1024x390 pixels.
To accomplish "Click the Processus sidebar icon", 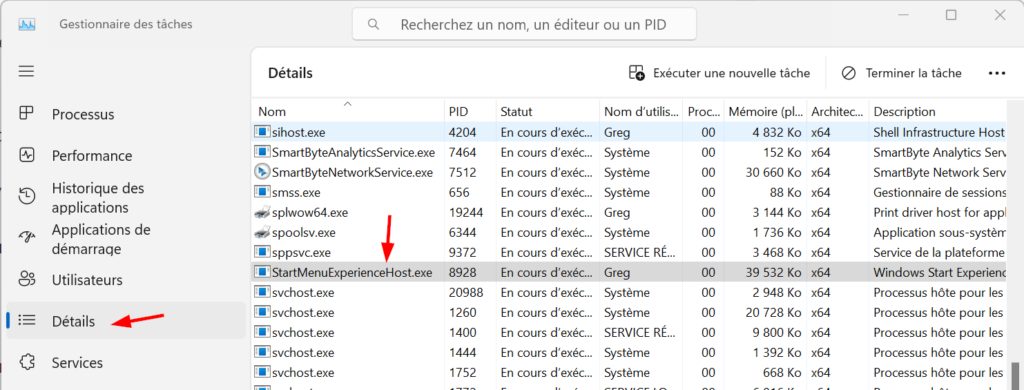I will (x=26, y=114).
